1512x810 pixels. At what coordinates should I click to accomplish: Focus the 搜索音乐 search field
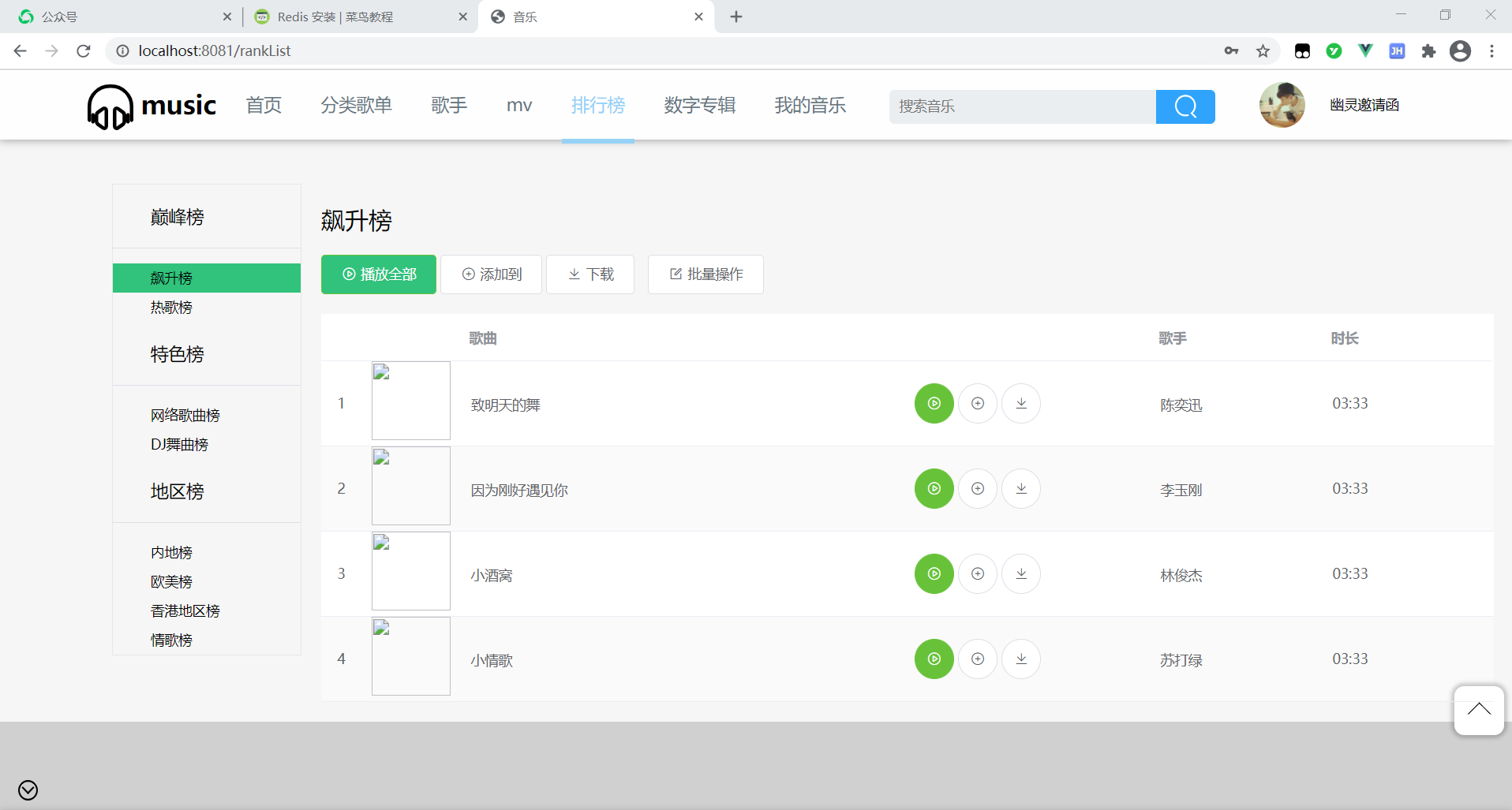click(x=1023, y=106)
